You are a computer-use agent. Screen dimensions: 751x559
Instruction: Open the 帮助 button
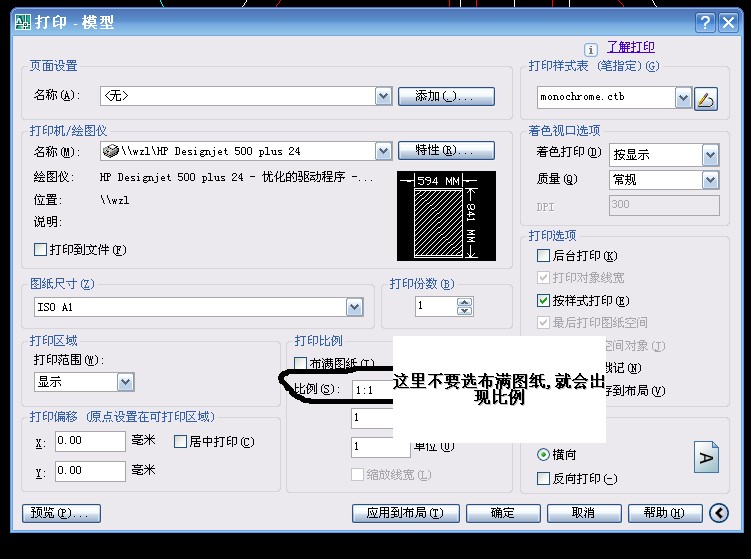click(665, 513)
